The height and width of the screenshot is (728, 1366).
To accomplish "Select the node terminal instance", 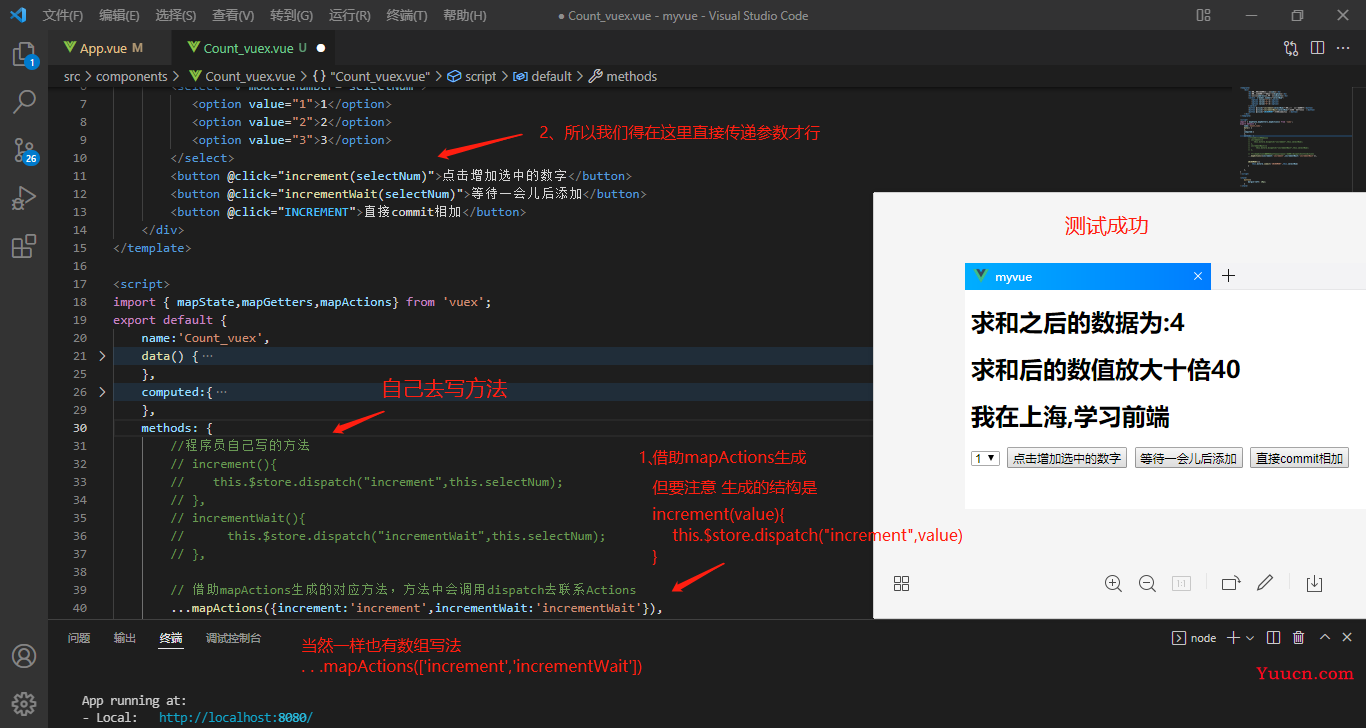I will (x=1194, y=637).
